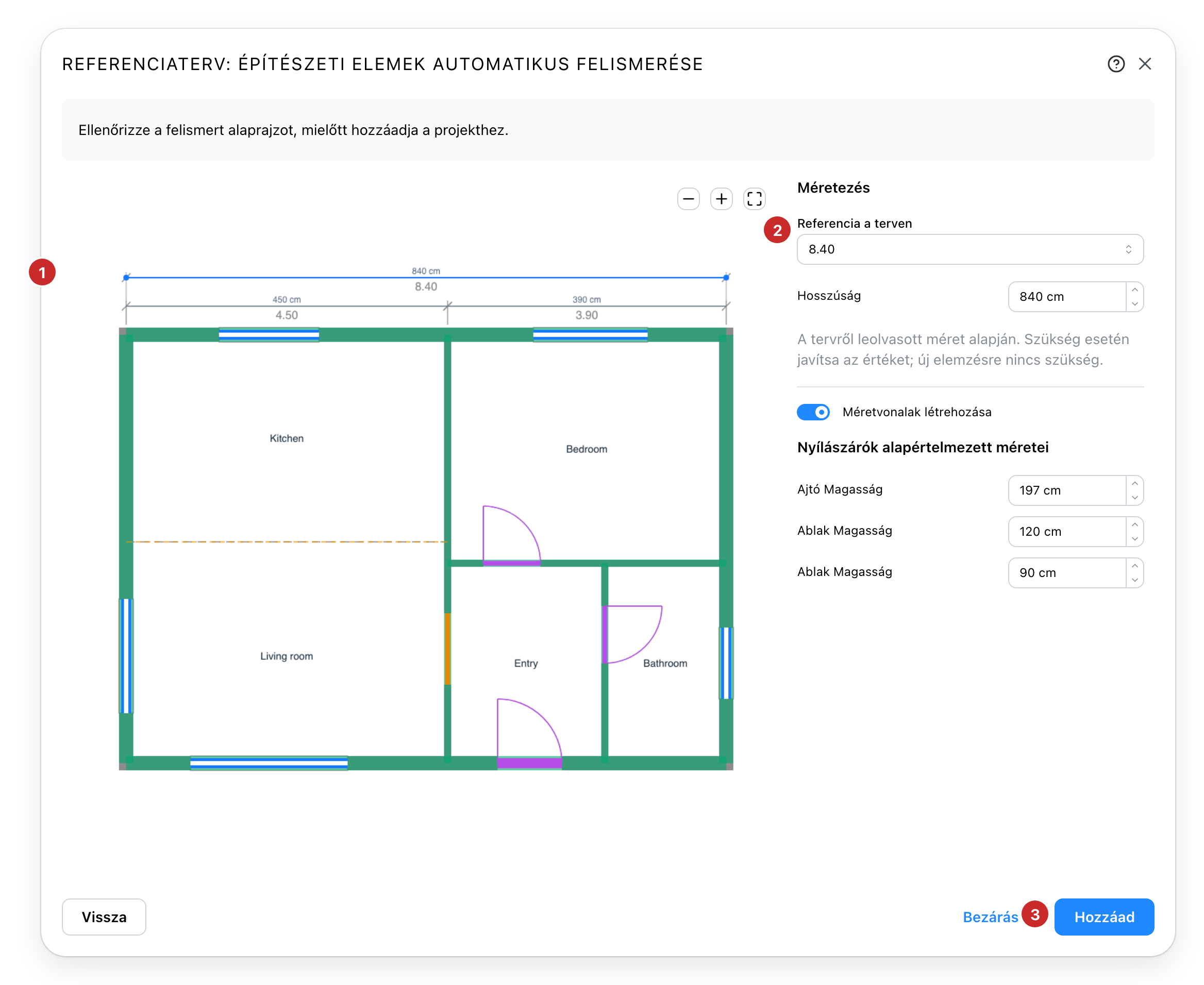Close the dialog with the X icon

coord(1144,64)
